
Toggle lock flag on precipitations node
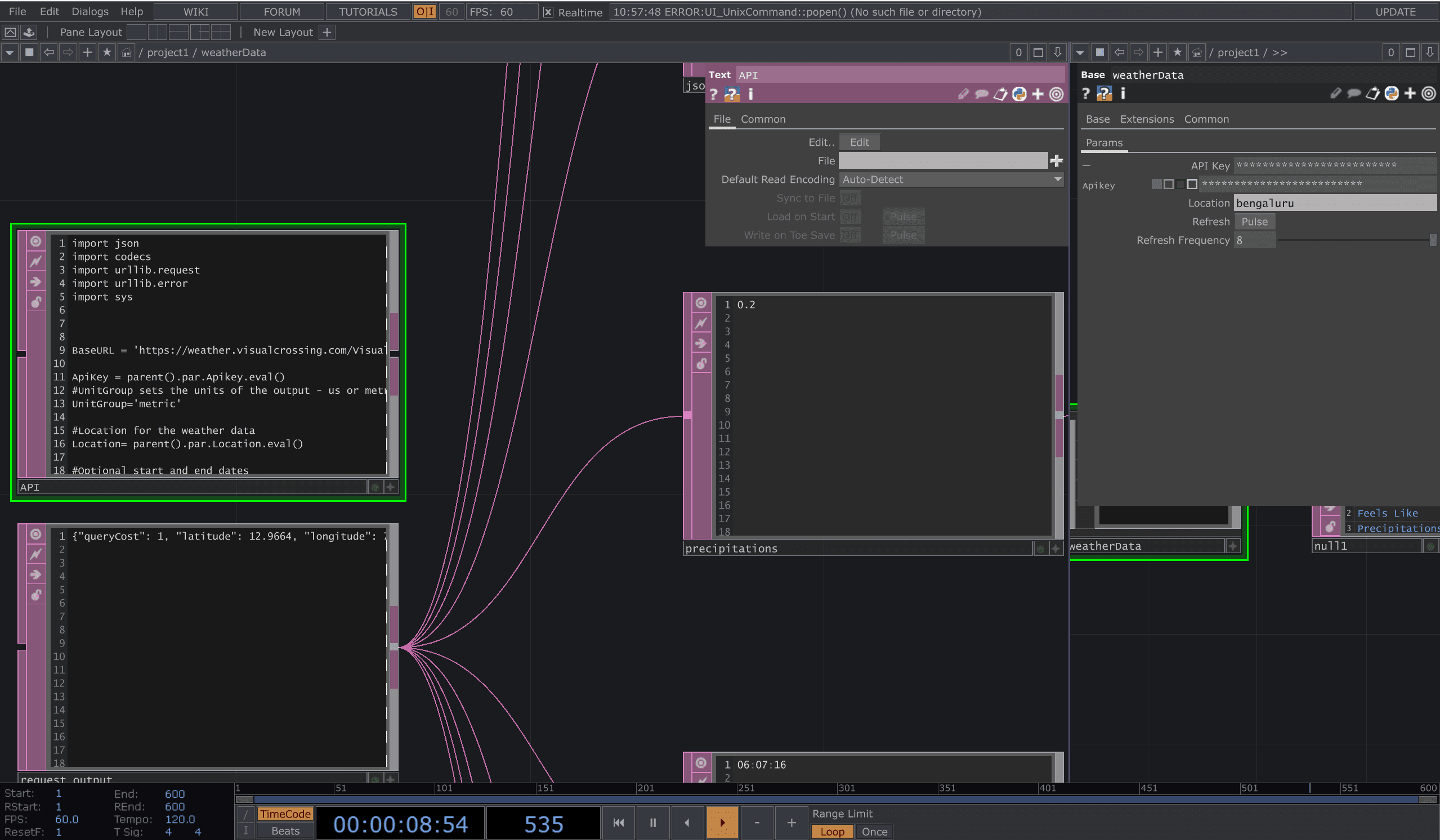[701, 364]
